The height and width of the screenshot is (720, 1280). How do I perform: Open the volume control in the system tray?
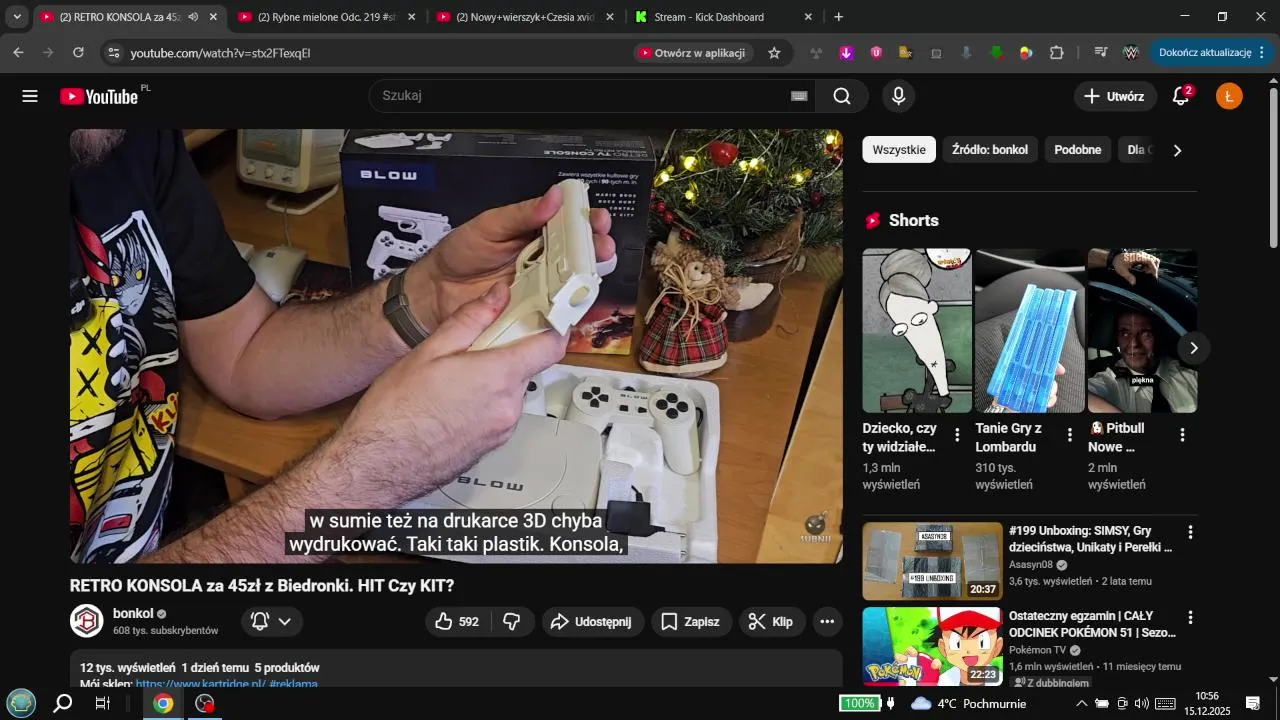1141,703
